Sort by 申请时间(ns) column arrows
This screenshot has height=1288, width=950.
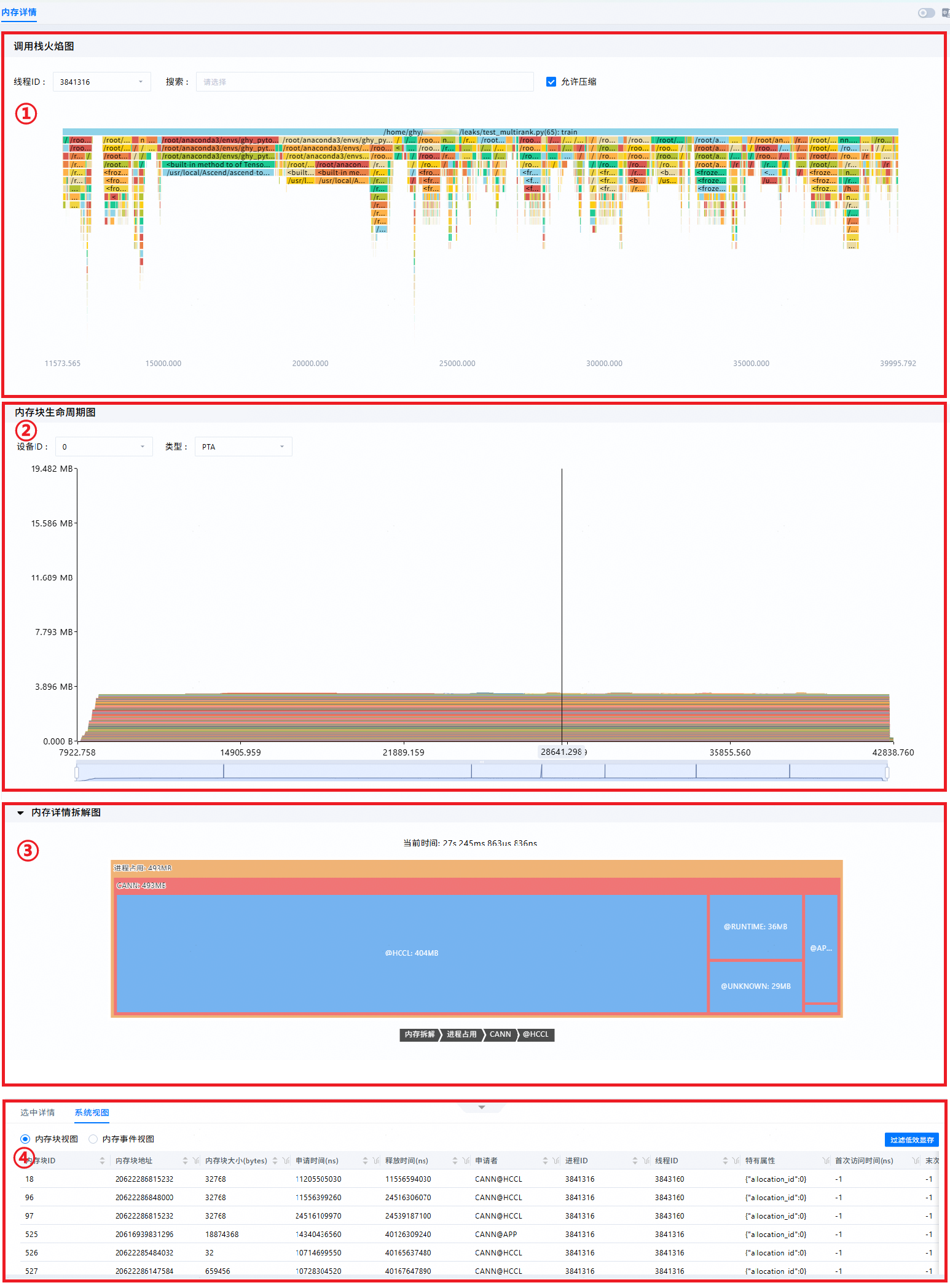click(x=365, y=1160)
